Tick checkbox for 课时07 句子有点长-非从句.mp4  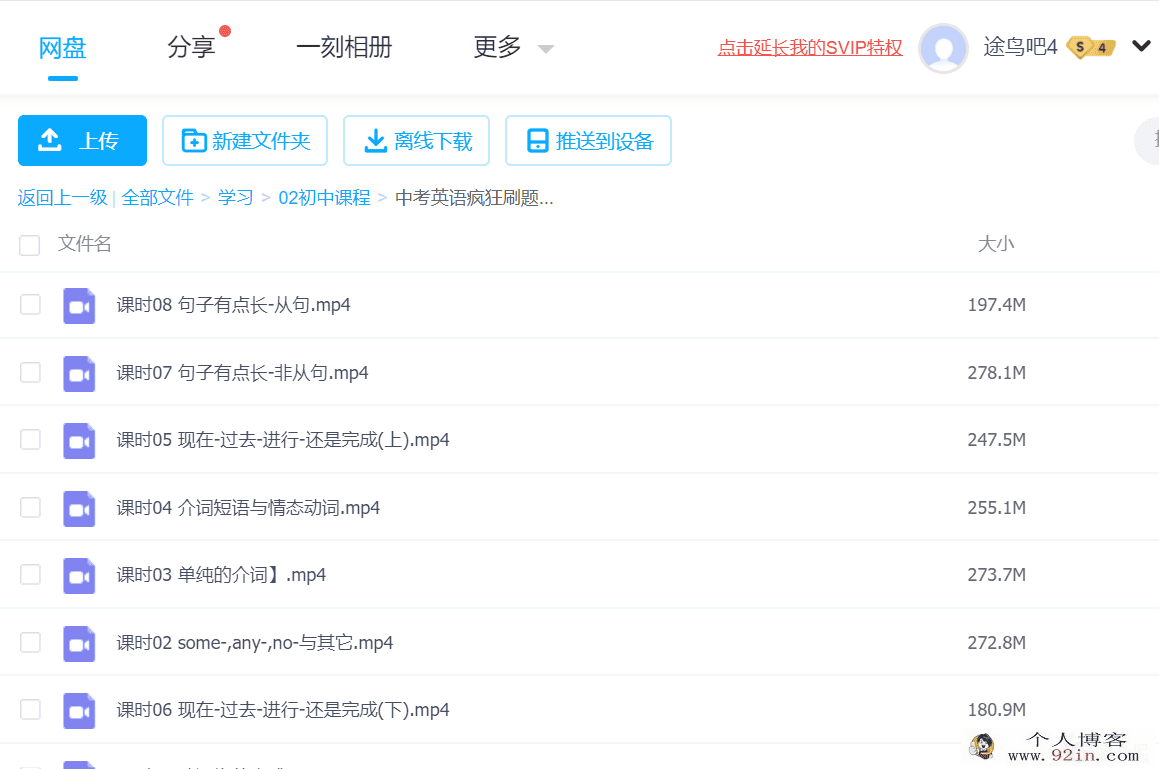click(30, 372)
